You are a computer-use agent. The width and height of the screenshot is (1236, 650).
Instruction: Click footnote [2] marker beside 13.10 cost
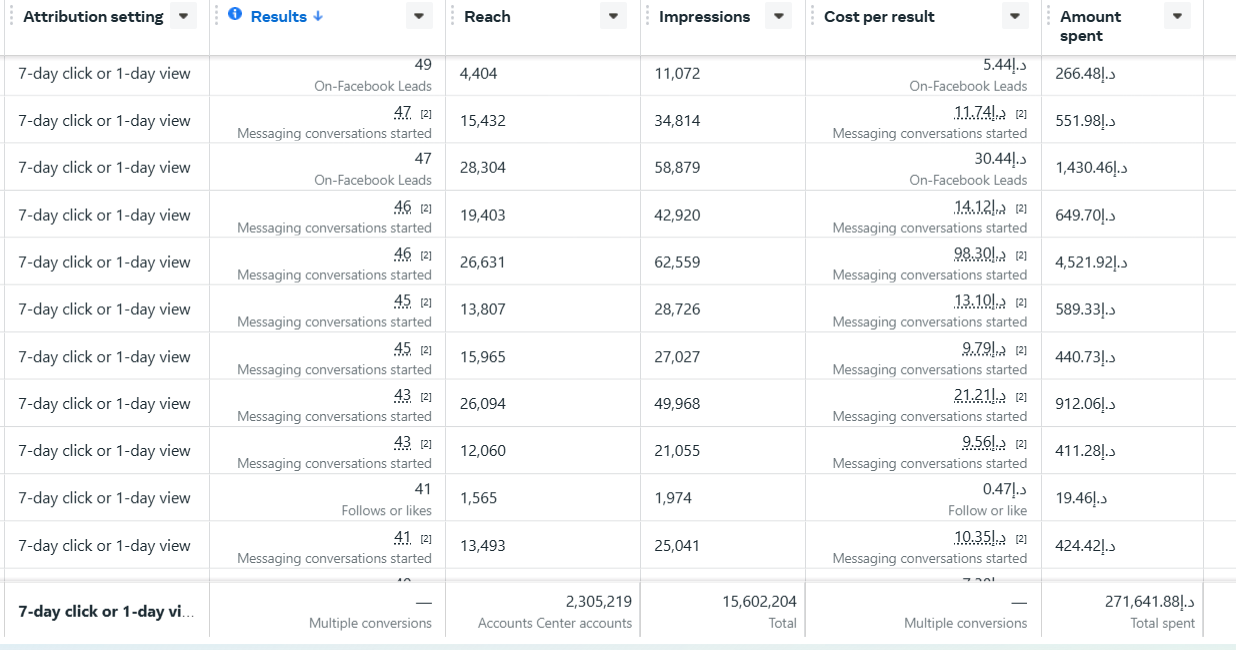[1021, 302]
